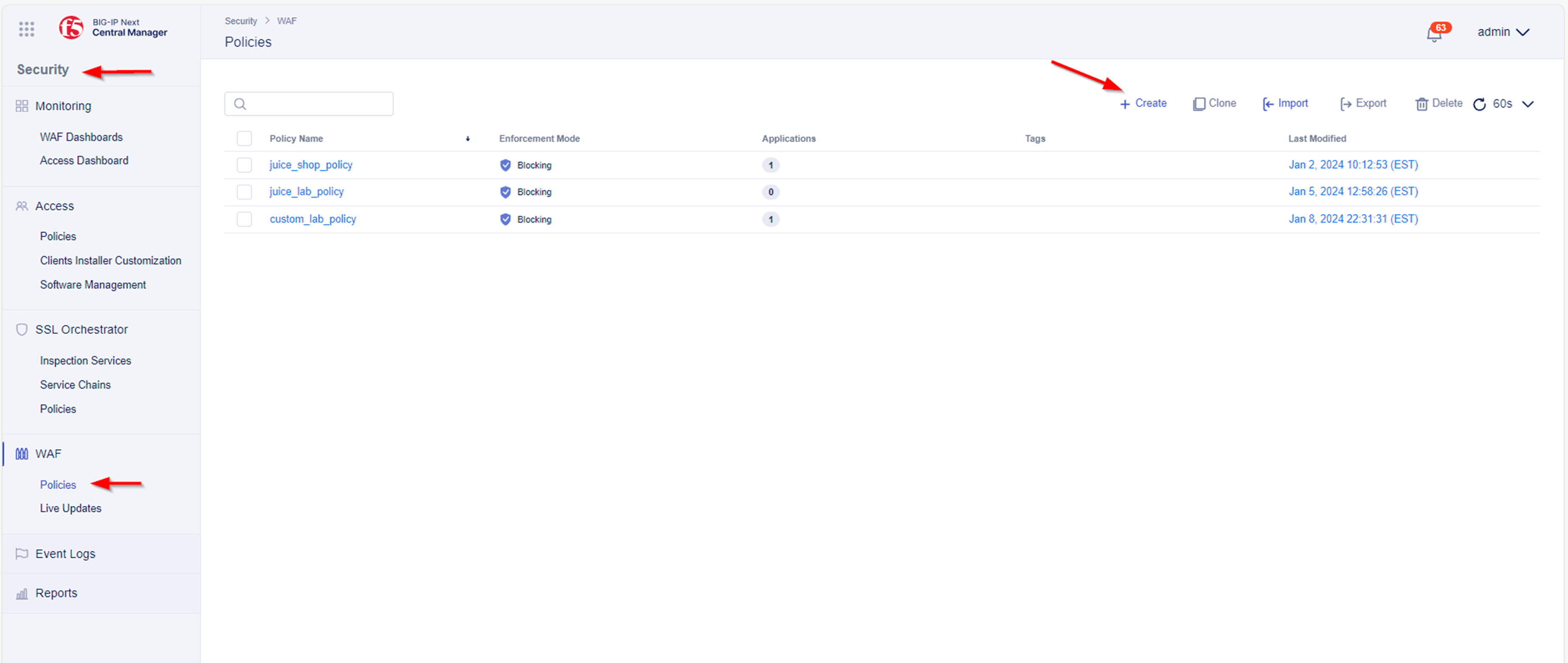Click the Applications column header
Viewport: 1568px width, 663px height.
pyautogui.click(x=789, y=139)
